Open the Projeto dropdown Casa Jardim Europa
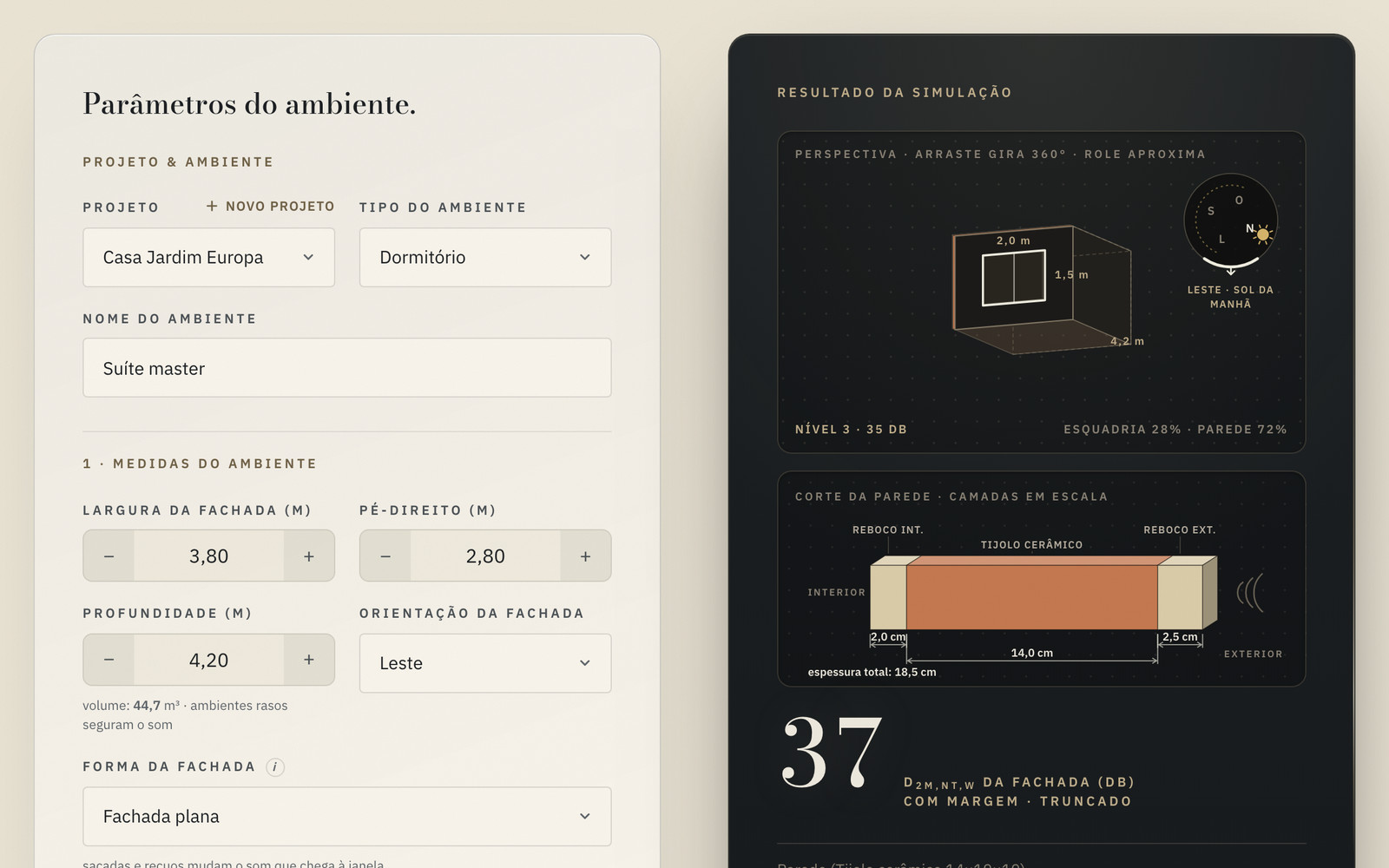1389x868 pixels. point(208,258)
